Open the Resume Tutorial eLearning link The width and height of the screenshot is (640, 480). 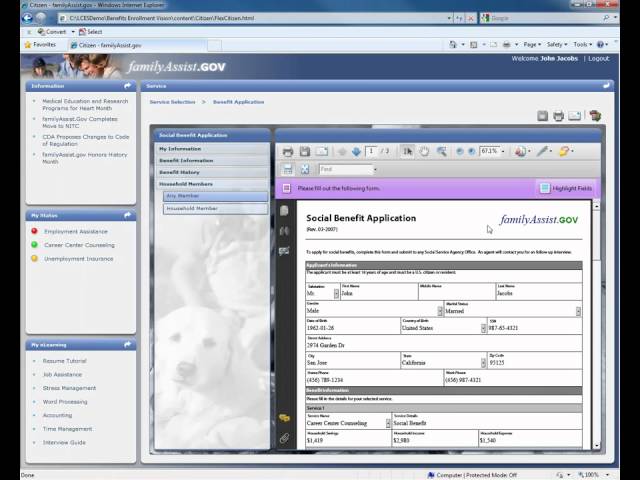(x=64, y=361)
